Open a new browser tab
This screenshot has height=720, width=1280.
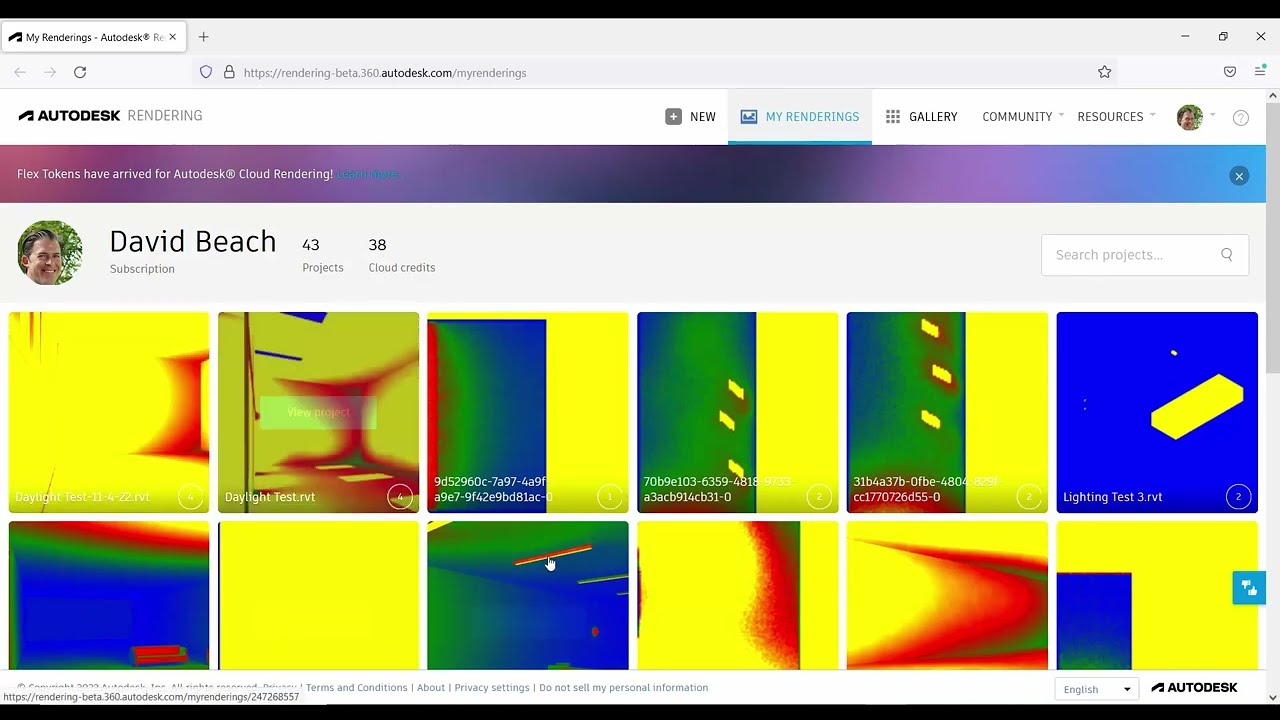point(204,37)
